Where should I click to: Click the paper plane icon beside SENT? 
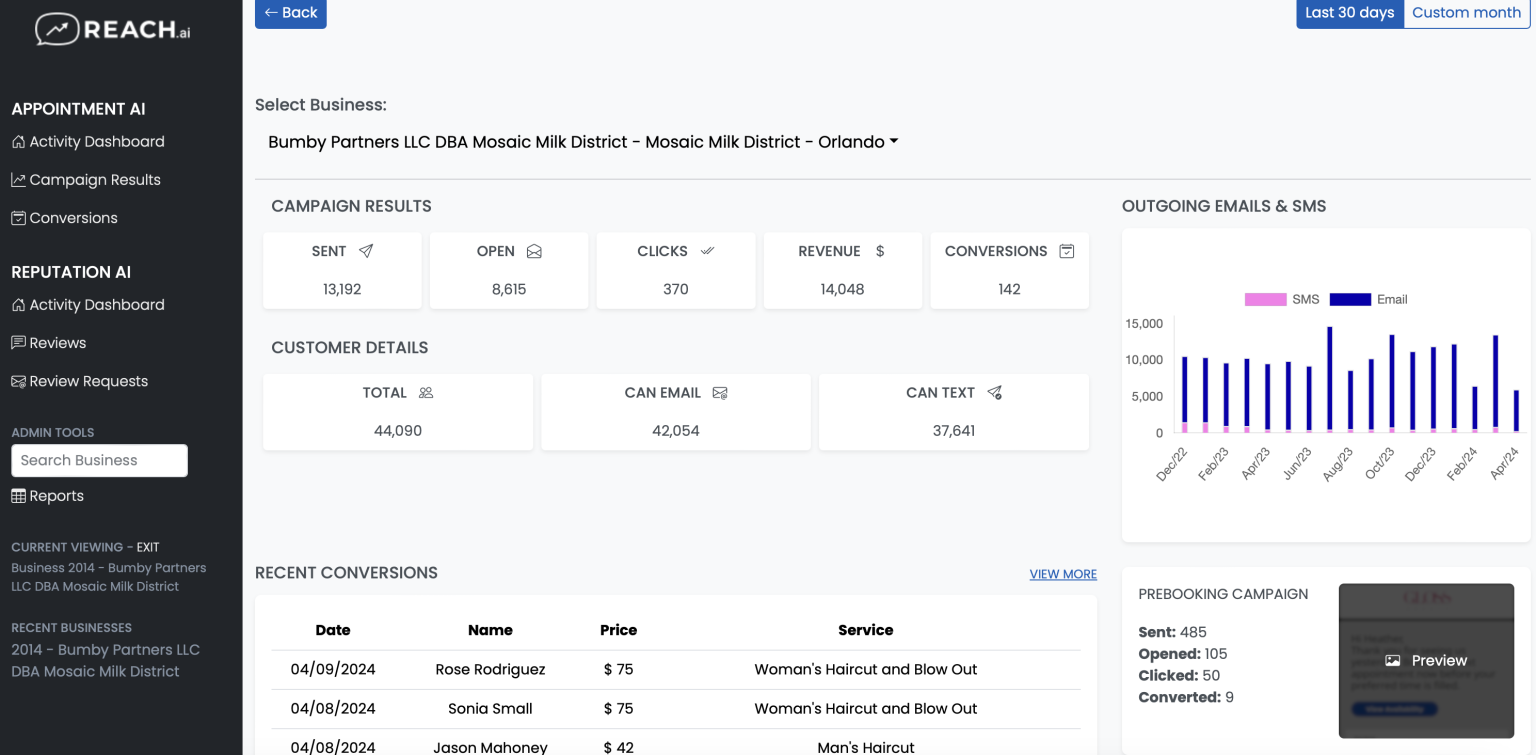coord(366,251)
